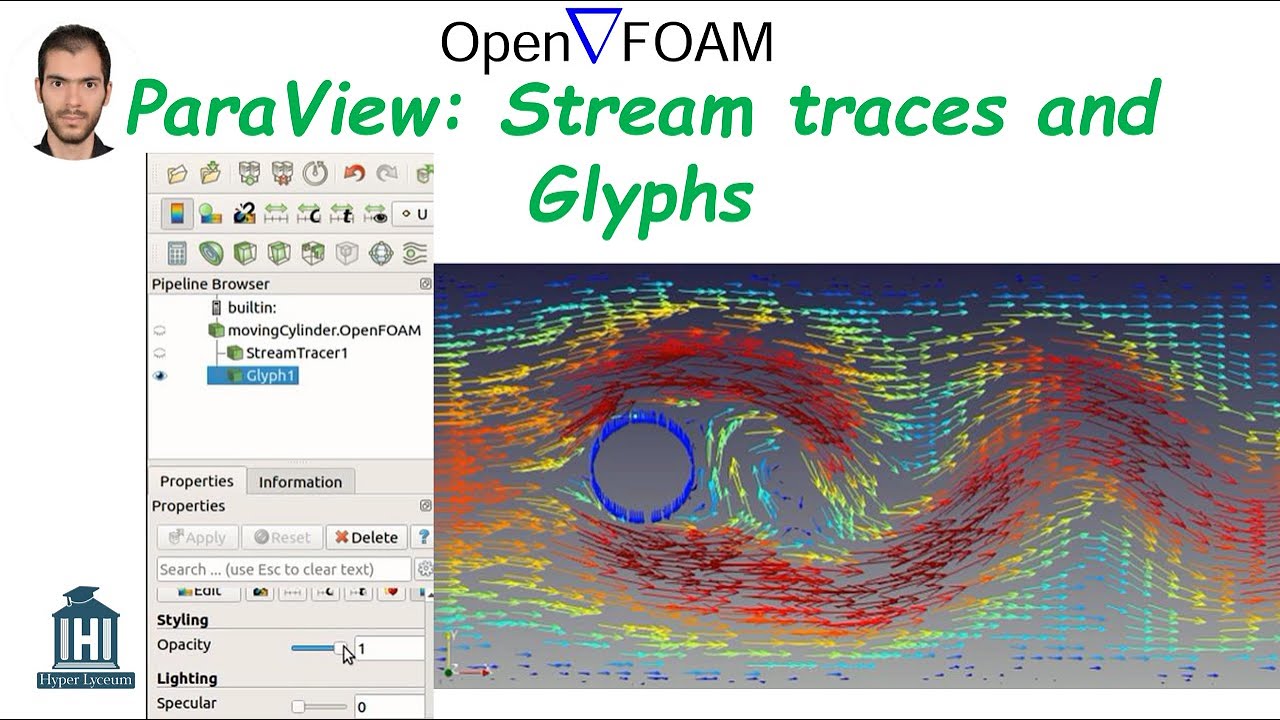Open the Edit Color Map icon

(210, 213)
